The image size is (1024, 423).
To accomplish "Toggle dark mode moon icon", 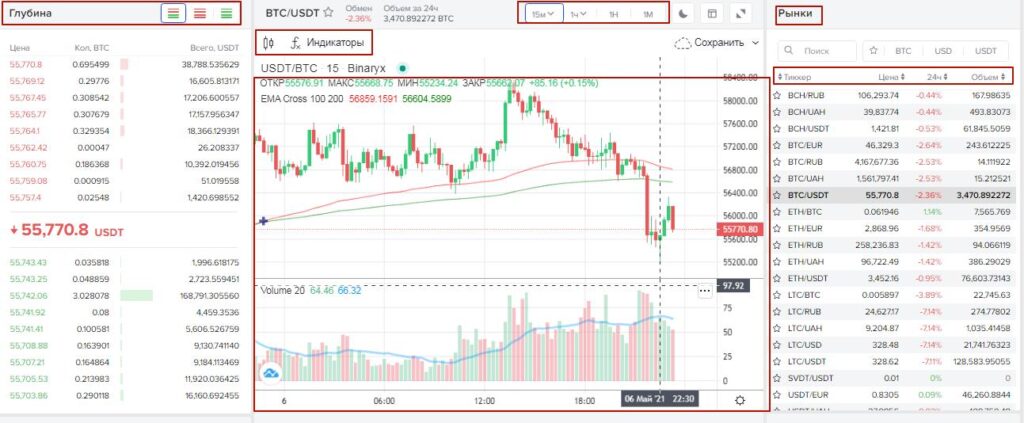I will click(682, 13).
